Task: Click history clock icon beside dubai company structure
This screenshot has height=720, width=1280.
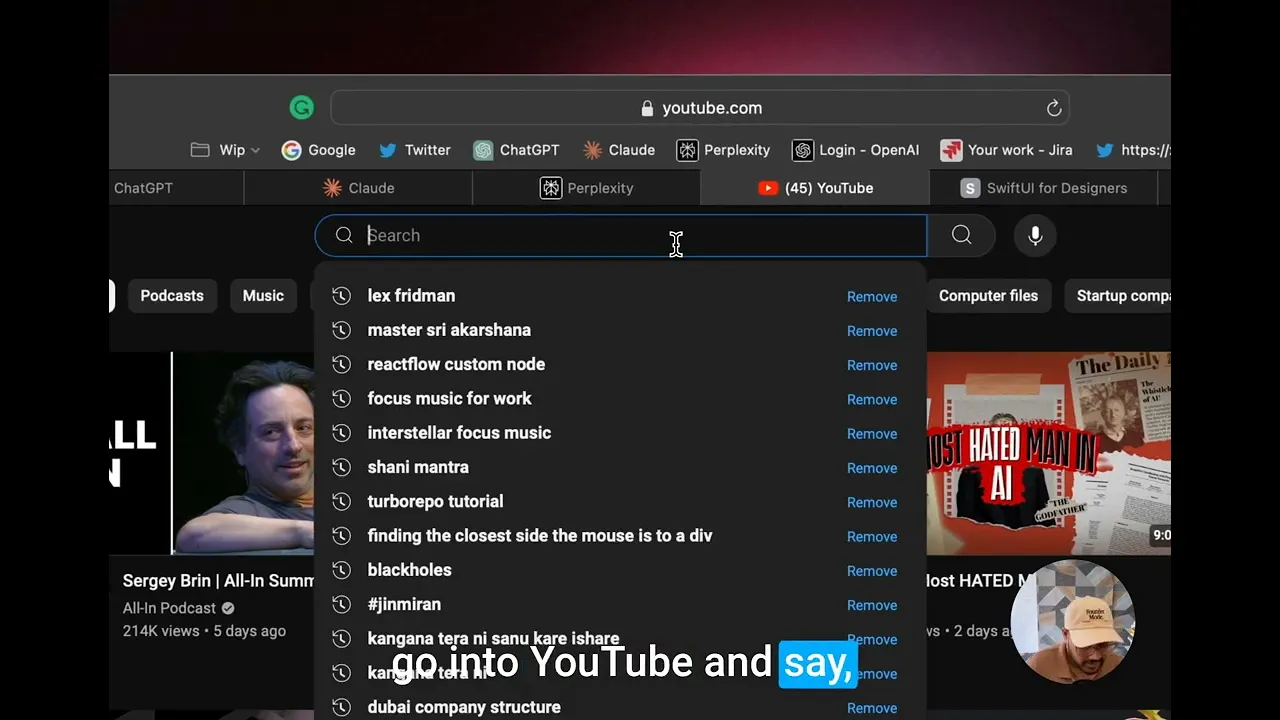Action: click(x=341, y=707)
